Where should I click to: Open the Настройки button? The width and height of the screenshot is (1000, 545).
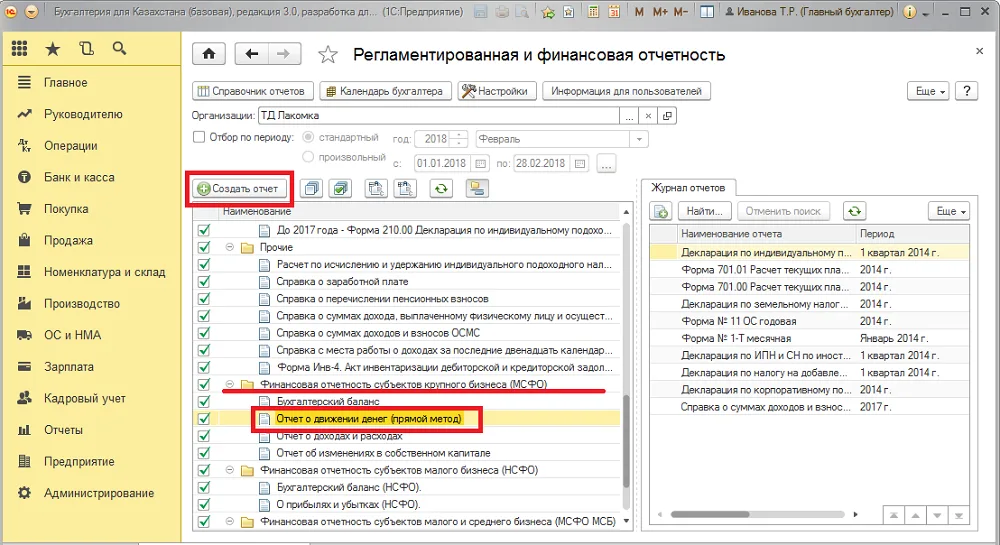point(496,91)
